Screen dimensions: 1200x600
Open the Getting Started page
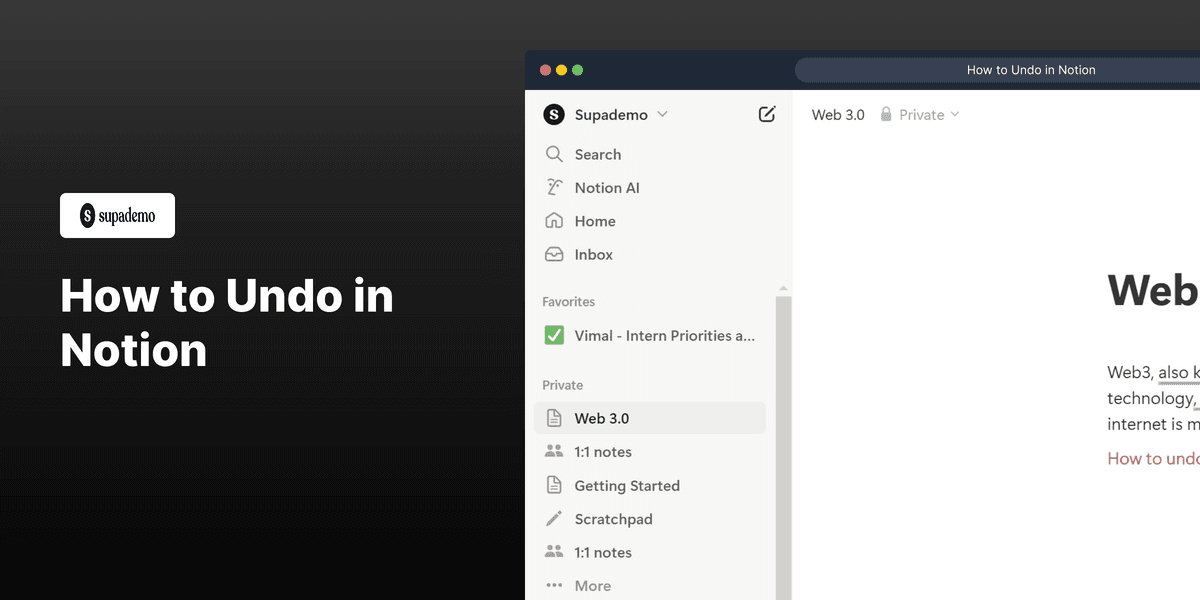(x=625, y=485)
